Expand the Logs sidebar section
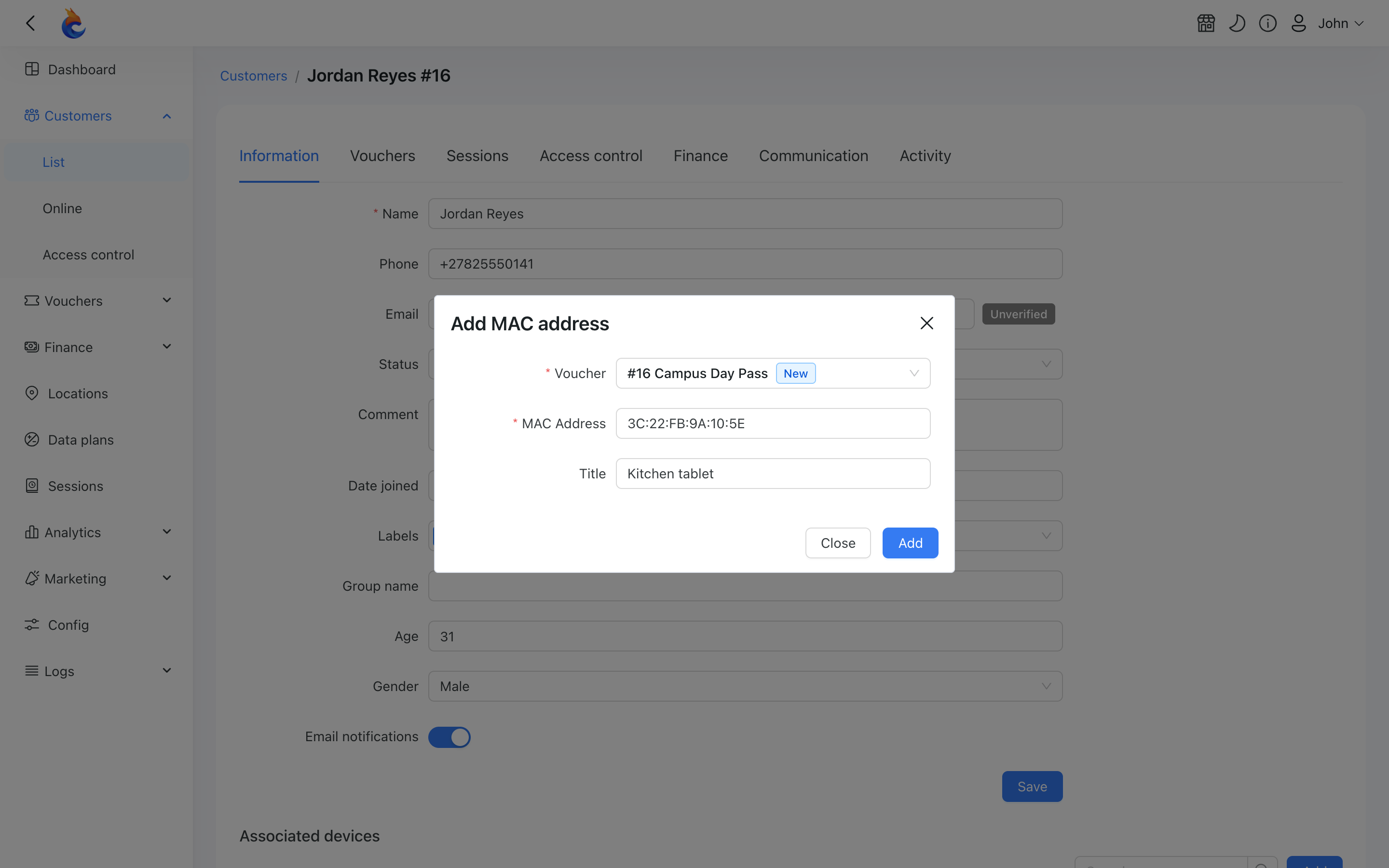The width and height of the screenshot is (1389, 868). click(96, 671)
